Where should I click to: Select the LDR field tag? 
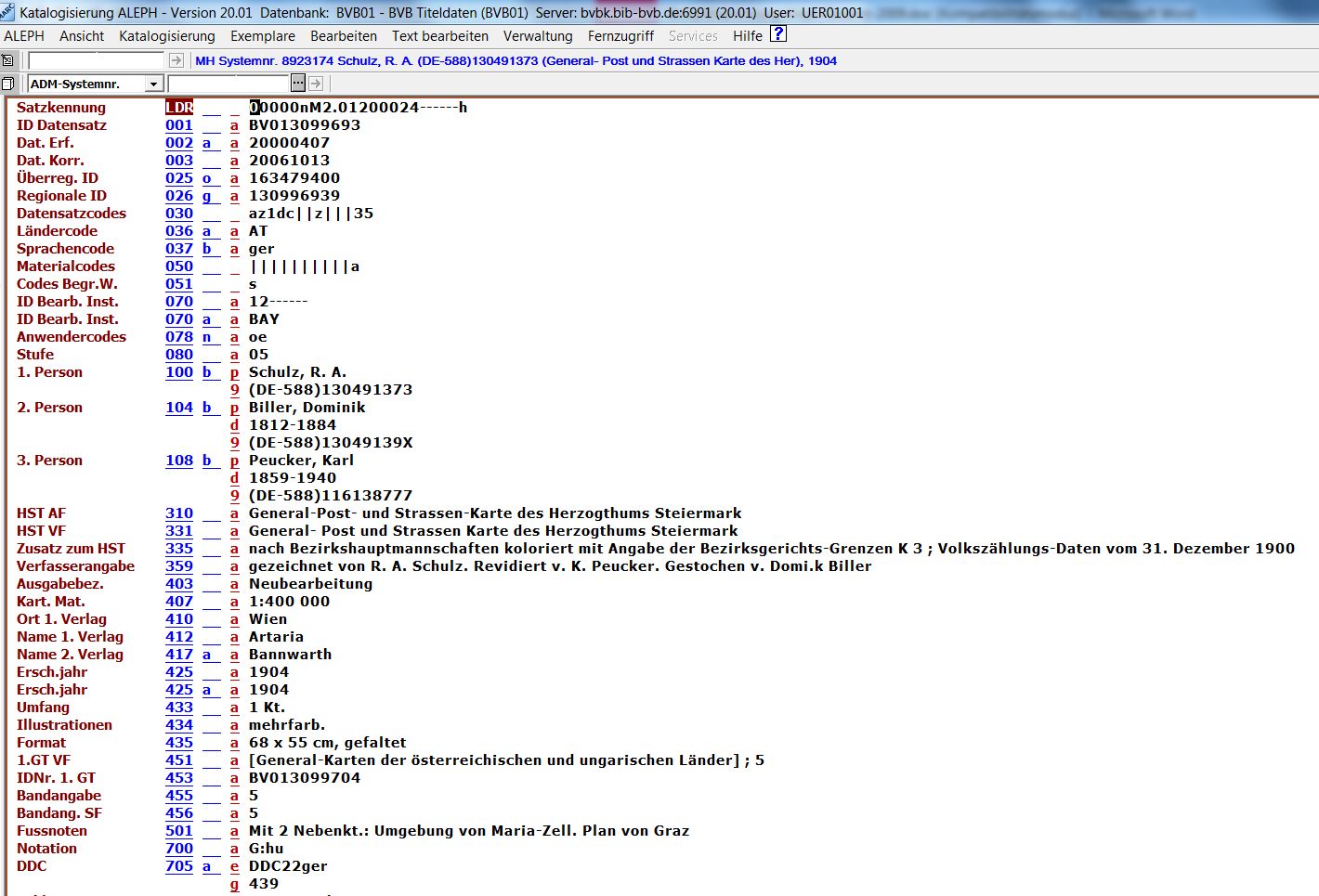pyautogui.click(x=179, y=108)
